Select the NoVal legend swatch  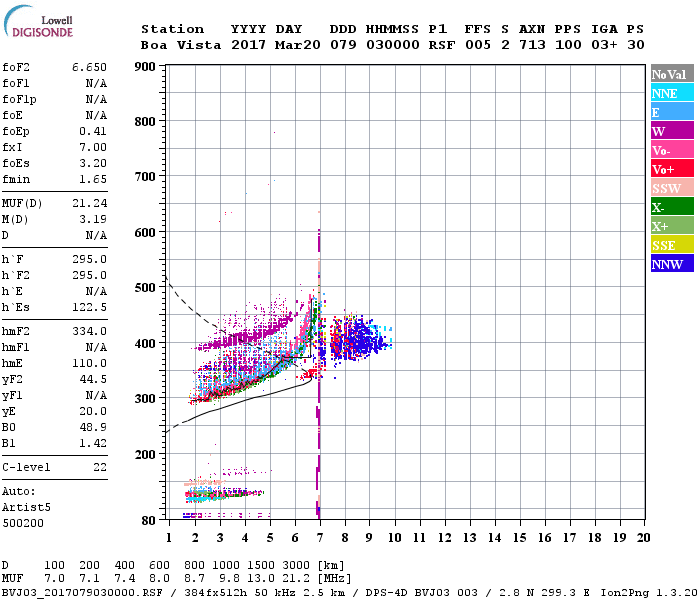[672, 74]
